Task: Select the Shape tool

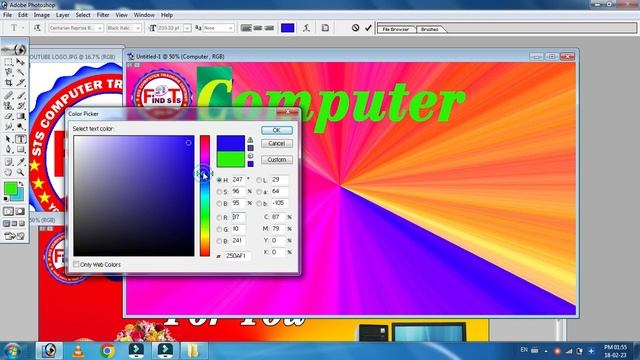Action: (x=20, y=149)
